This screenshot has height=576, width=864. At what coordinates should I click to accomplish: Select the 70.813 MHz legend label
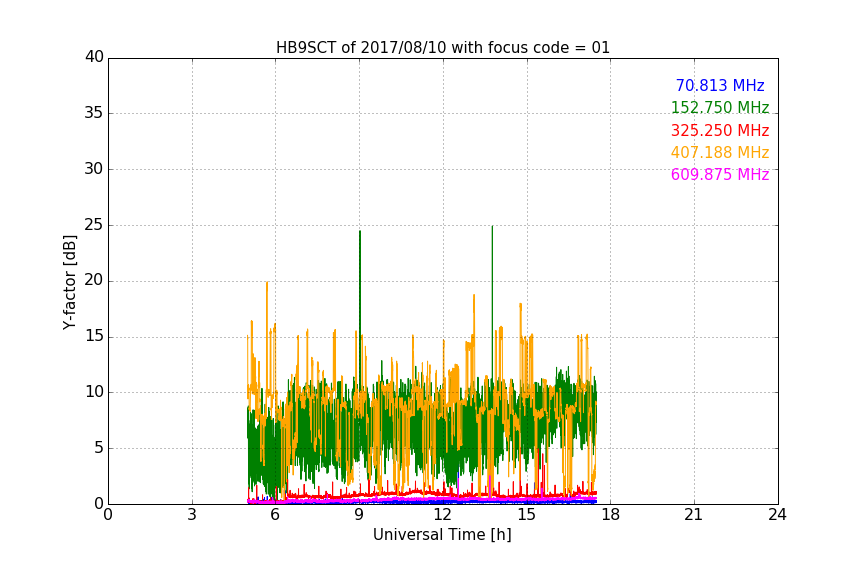click(720, 85)
